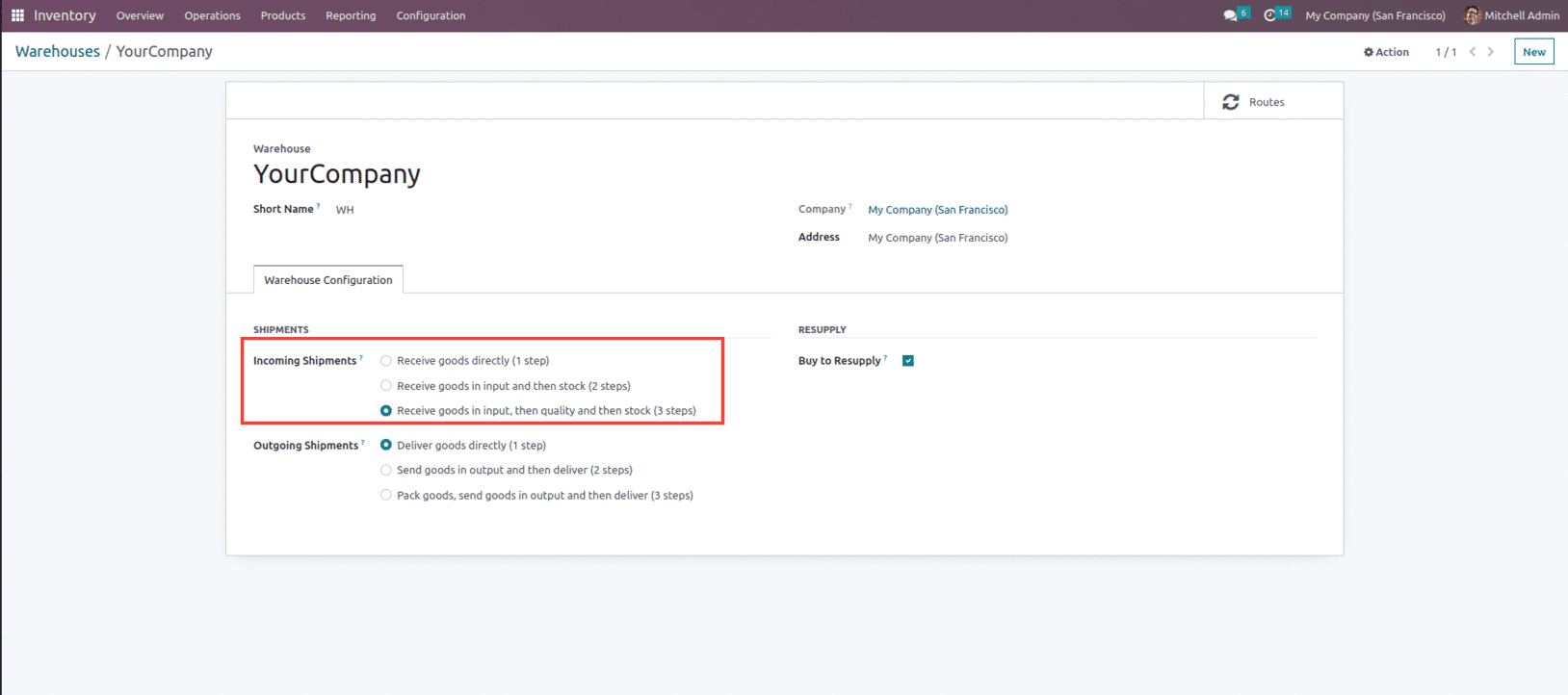Open the conversations message icon
The height and width of the screenshot is (695, 1568).
click(x=1230, y=15)
